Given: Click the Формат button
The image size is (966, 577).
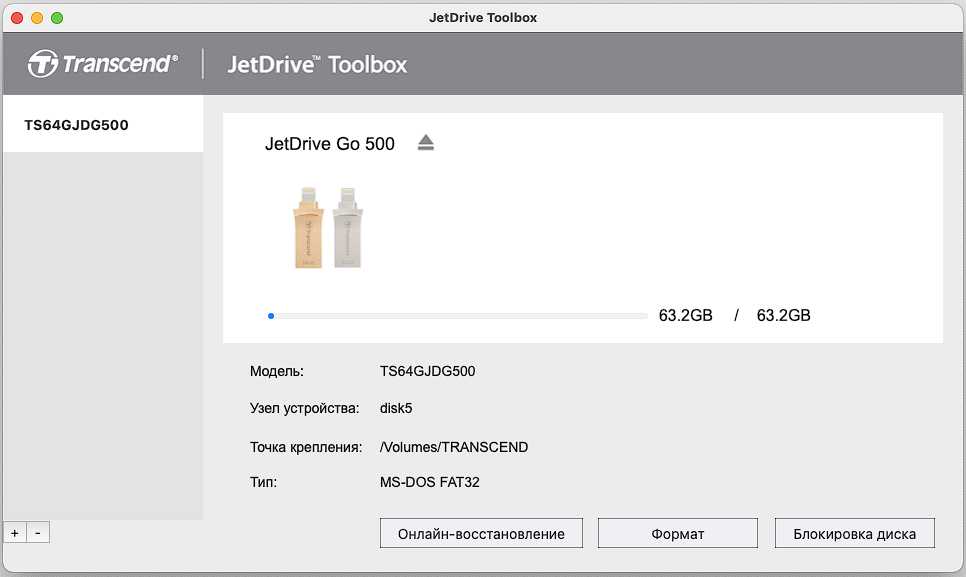Looking at the screenshot, I should [678, 533].
